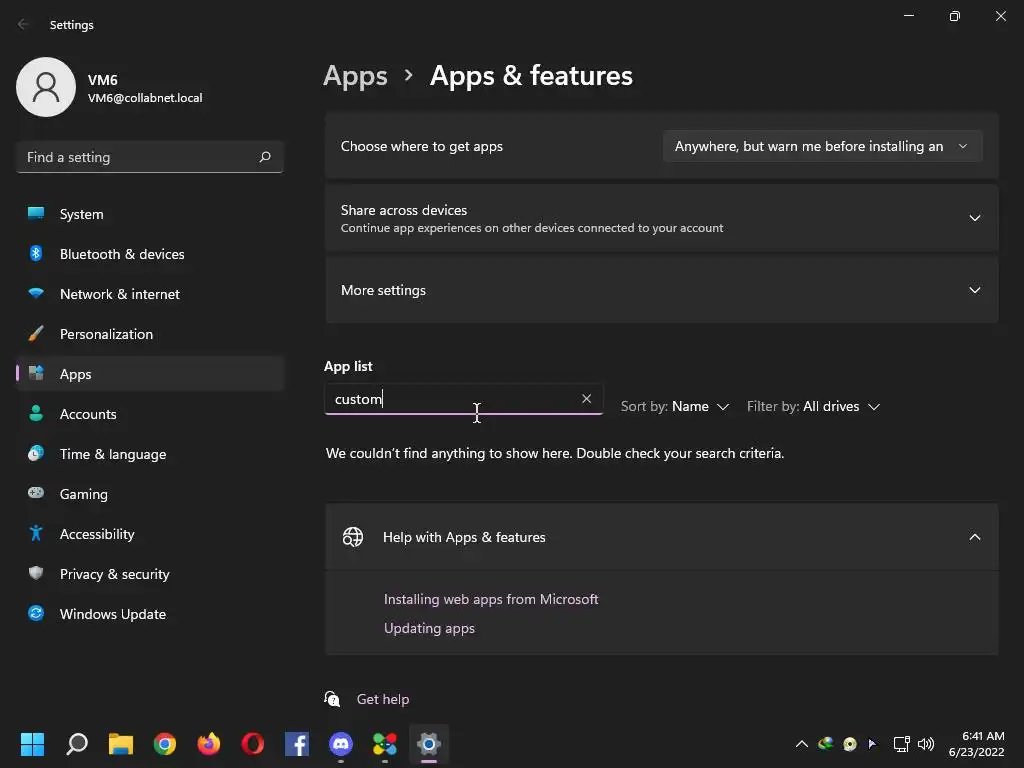Click the Privacy & security shield icon
This screenshot has height=768, width=1024.
(x=36, y=574)
